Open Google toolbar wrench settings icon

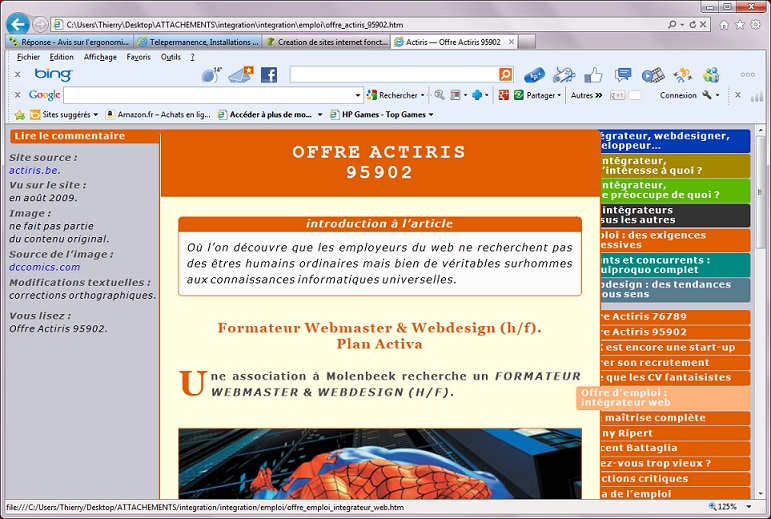point(707,95)
